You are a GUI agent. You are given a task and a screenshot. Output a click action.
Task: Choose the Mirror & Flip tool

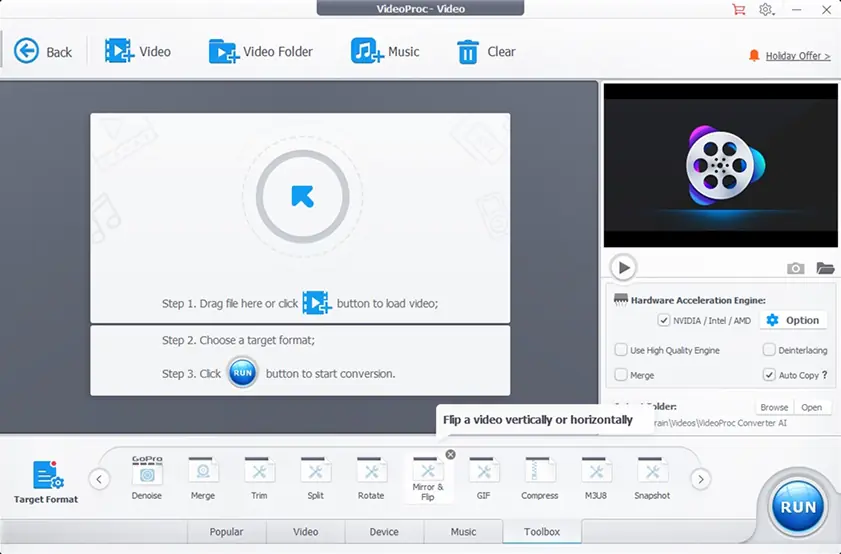click(427, 479)
